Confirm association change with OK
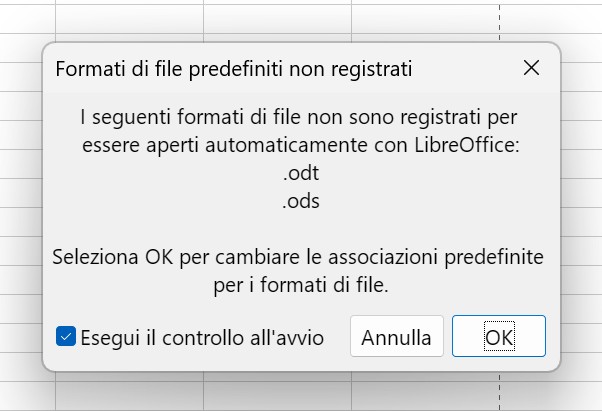602x411 pixels. click(x=499, y=336)
